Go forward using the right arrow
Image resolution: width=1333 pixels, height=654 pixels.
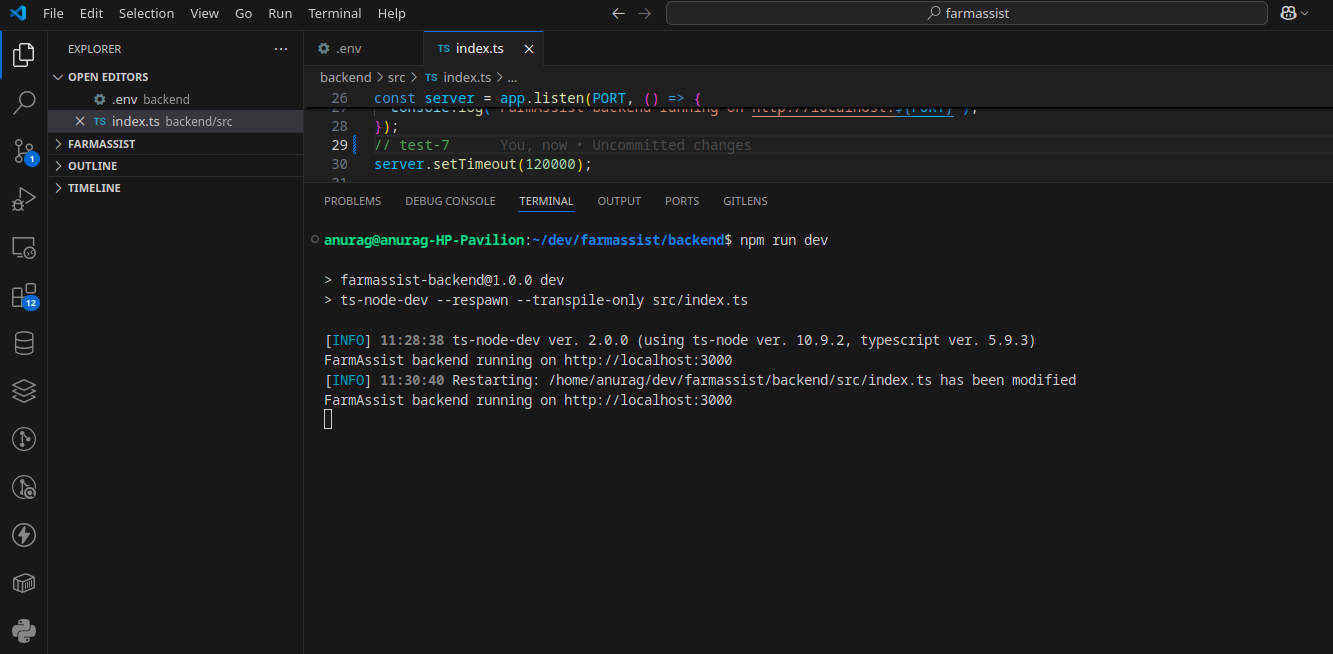(x=645, y=13)
